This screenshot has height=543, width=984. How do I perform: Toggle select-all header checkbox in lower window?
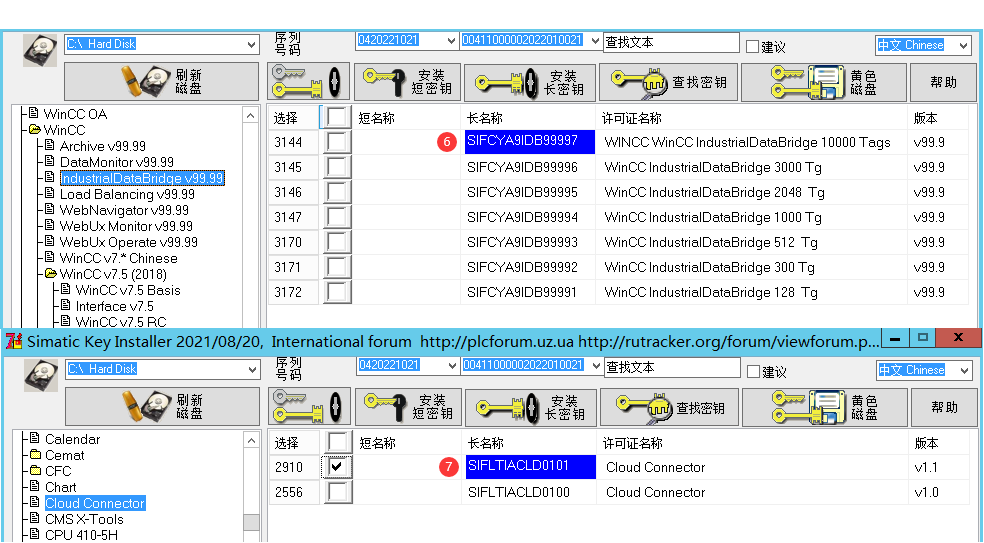[x=338, y=443]
